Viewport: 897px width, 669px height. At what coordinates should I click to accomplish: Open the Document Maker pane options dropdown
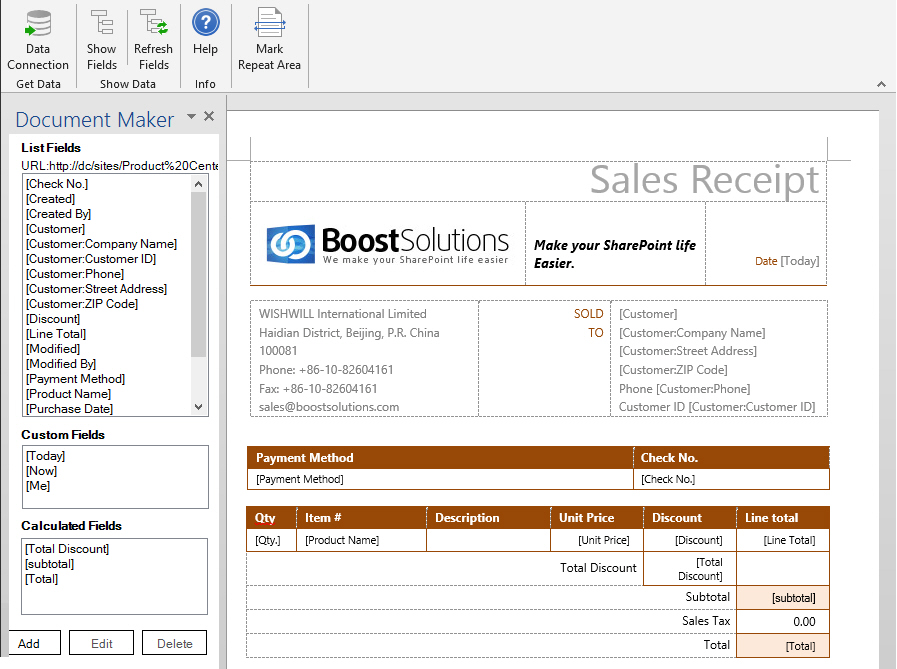coord(192,117)
